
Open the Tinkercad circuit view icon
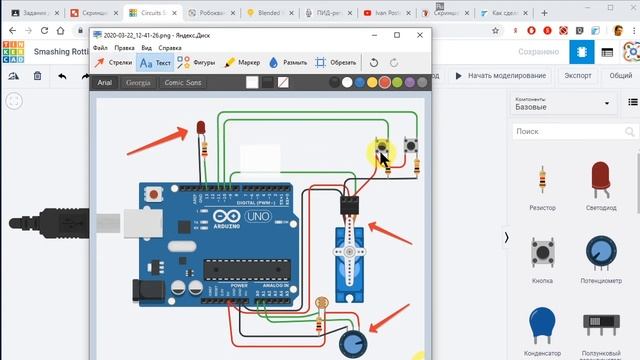tap(582, 52)
